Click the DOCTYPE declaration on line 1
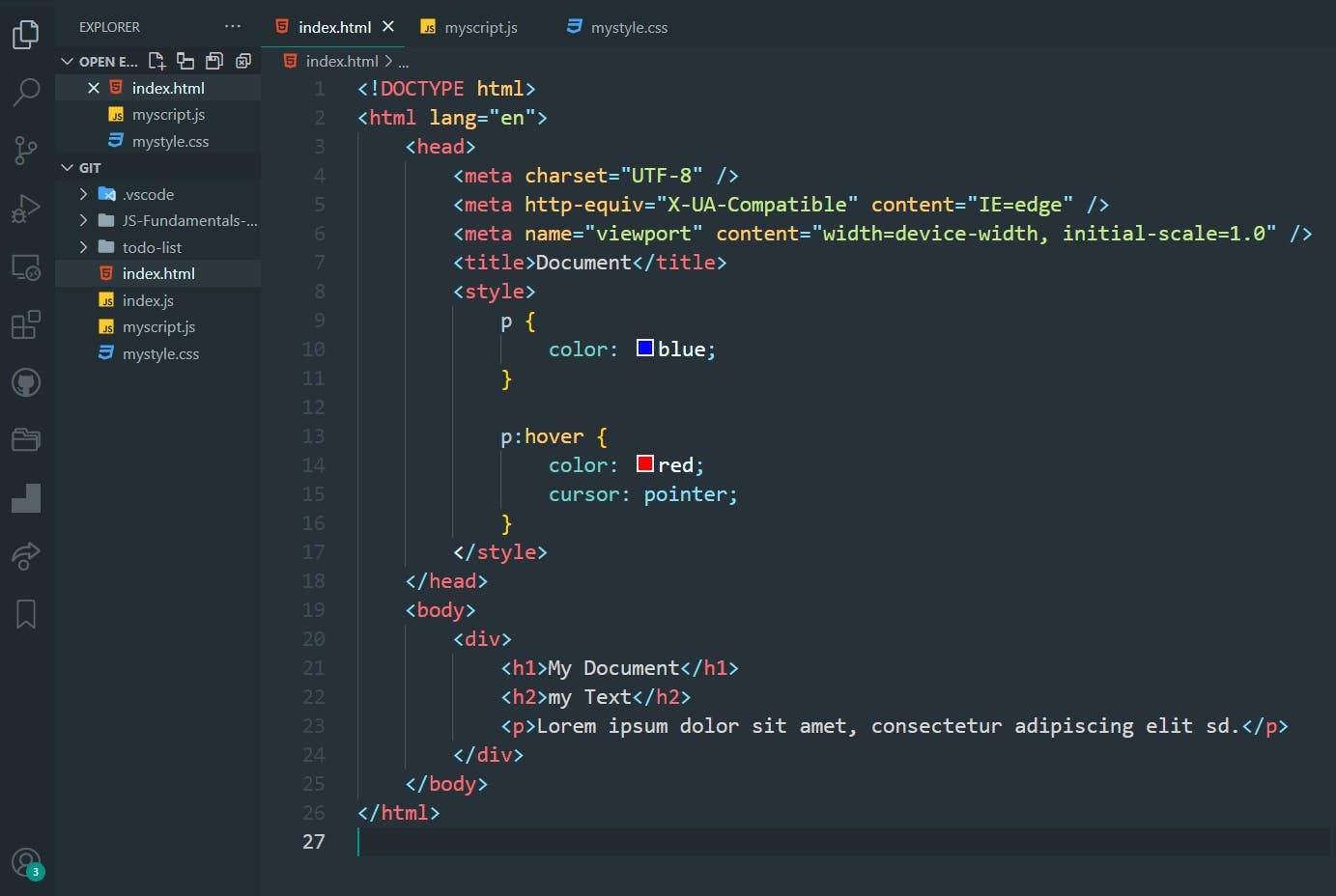 (446, 89)
